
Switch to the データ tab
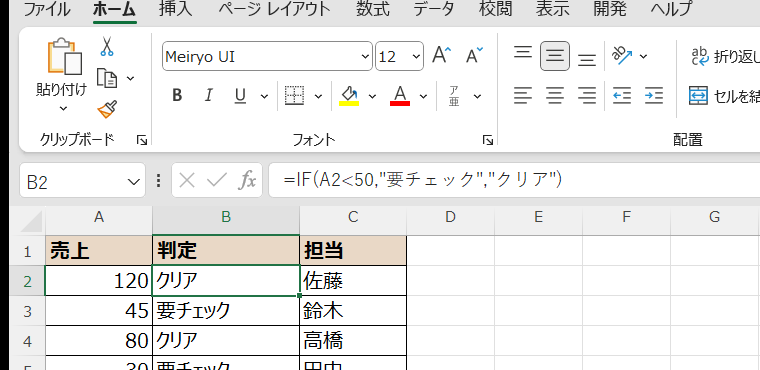434,9
